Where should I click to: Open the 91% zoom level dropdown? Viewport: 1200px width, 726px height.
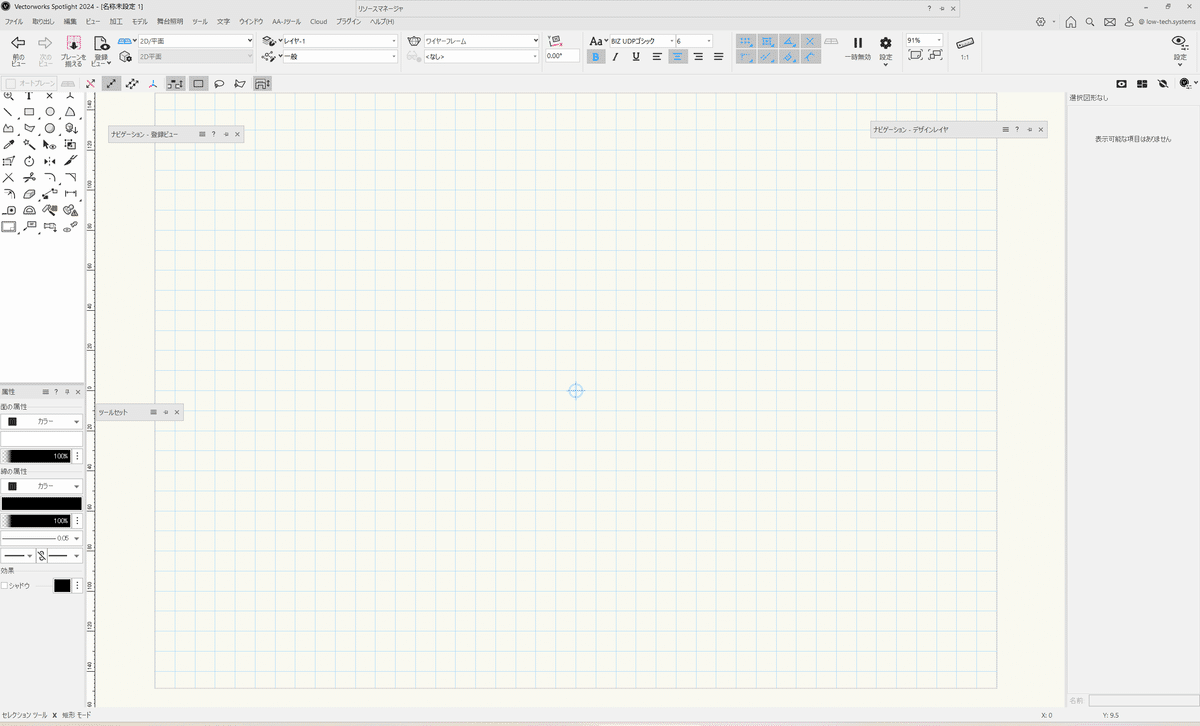click(924, 40)
